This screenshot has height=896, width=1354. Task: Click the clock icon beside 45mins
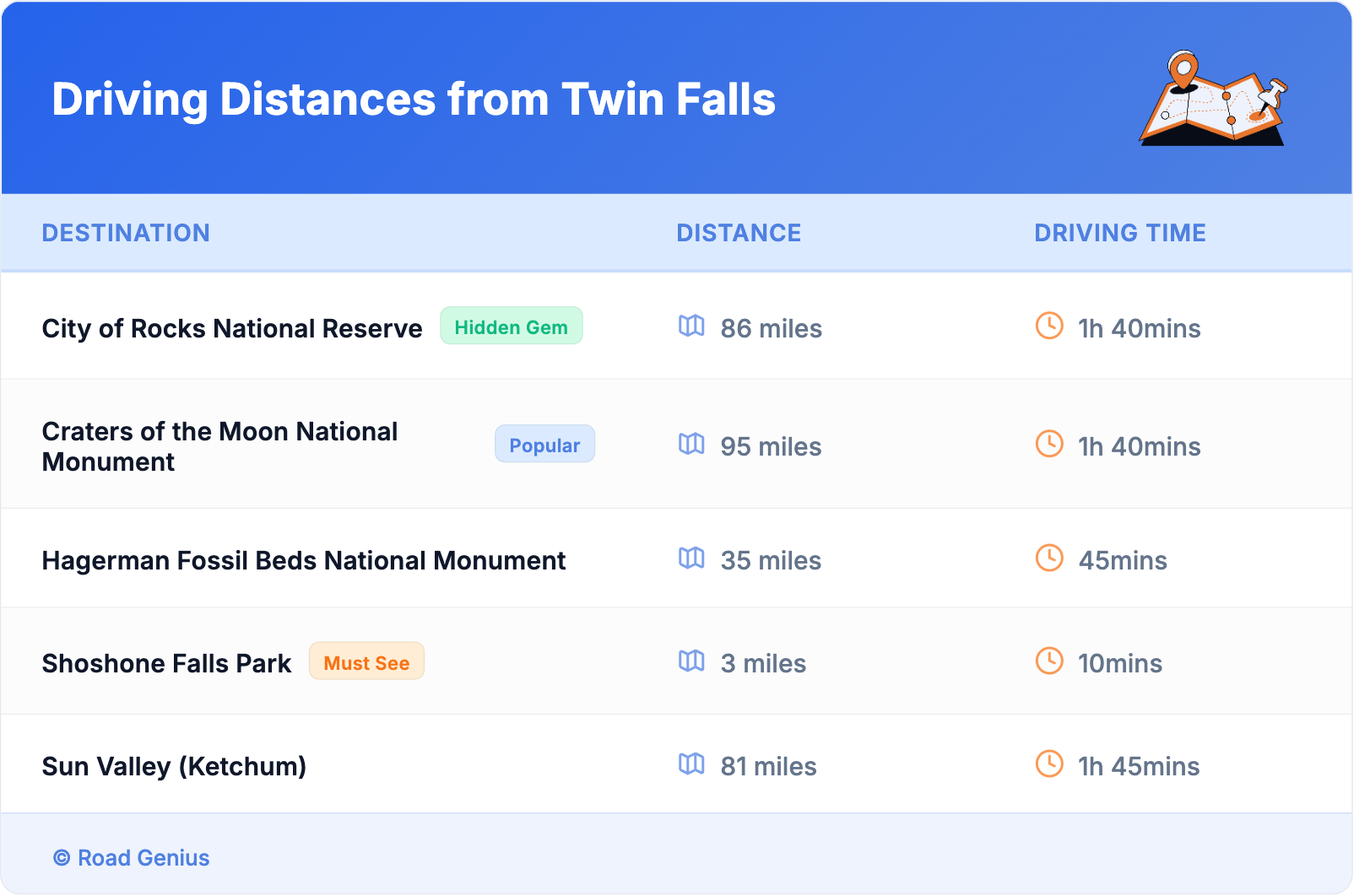click(x=1049, y=558)
